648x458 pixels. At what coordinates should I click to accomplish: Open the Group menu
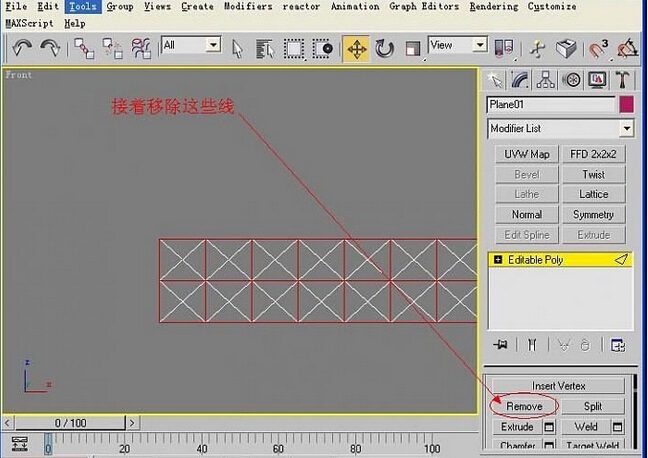click(x=120, y=7)
